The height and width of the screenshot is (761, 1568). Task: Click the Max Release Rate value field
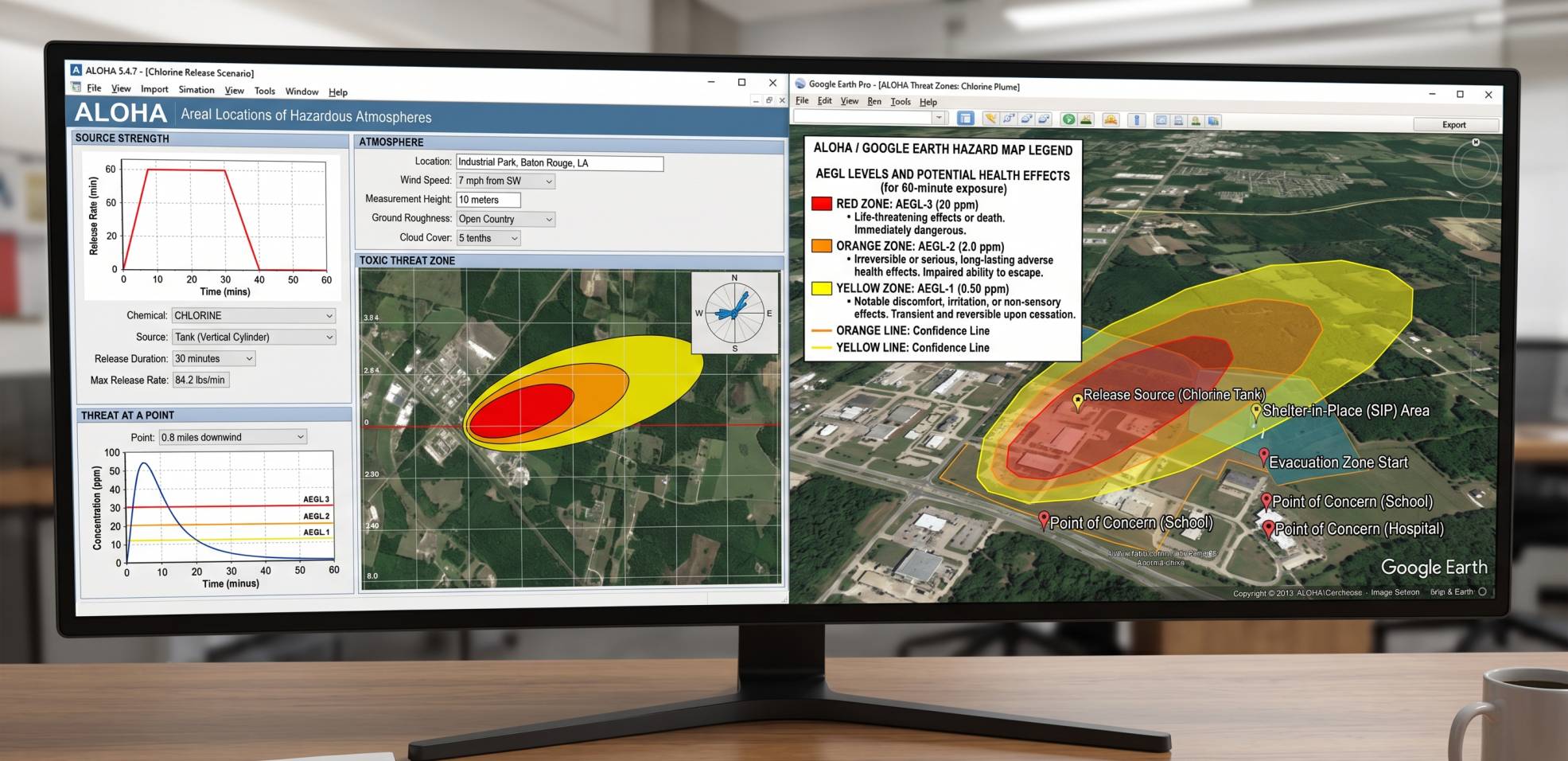coord(201,380)
